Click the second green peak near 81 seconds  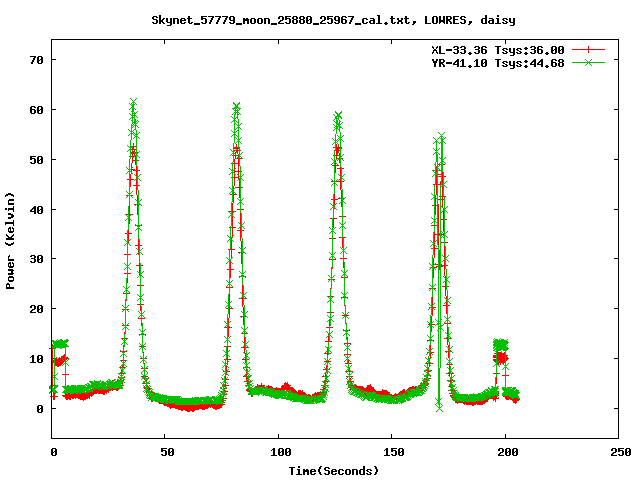pyautogui.click(x=236, y=107)
